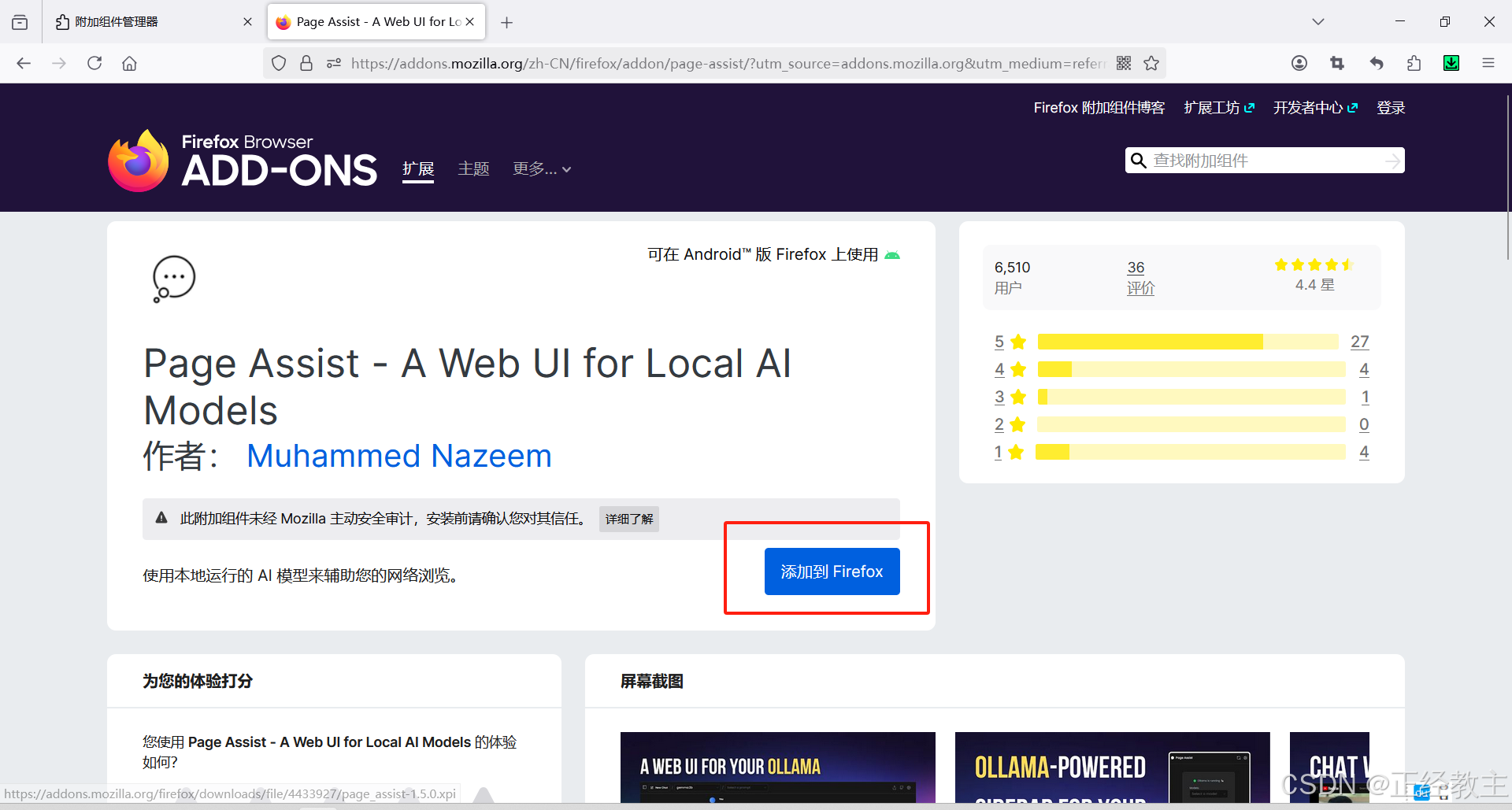Bookmark this page with the star
Image resolution: width=1512 pixels, height=810 pixels.
tap(1151, 63)
